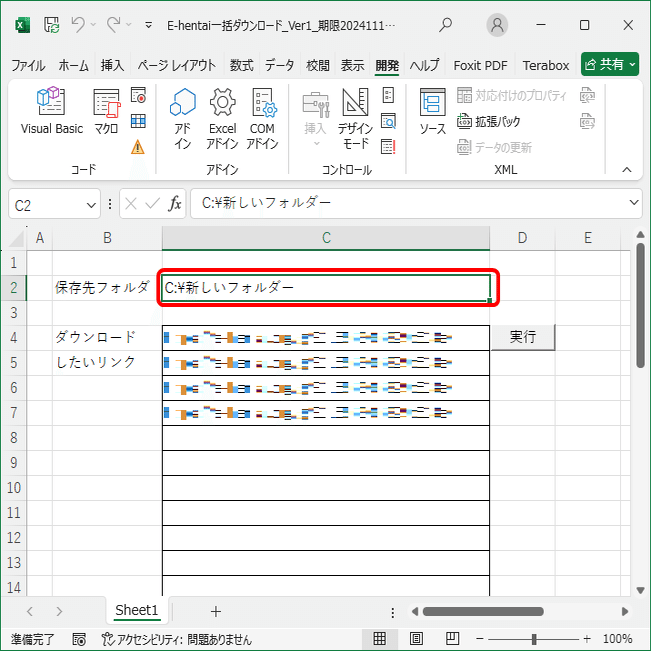Add a new sheet
Viewport: 651px width, 651px height.
click(x=215, y=611)
